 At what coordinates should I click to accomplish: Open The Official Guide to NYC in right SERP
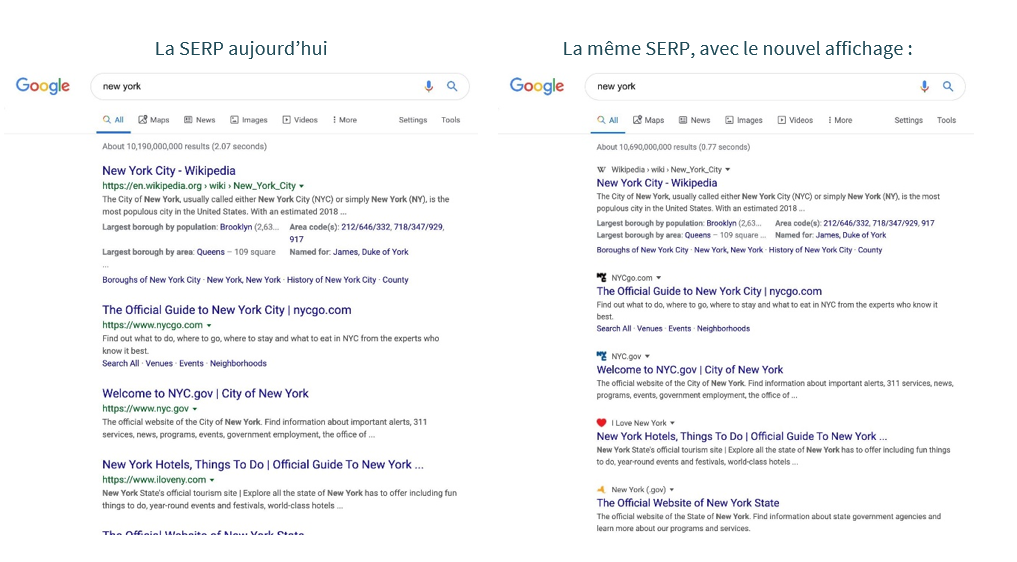point(709,291)
